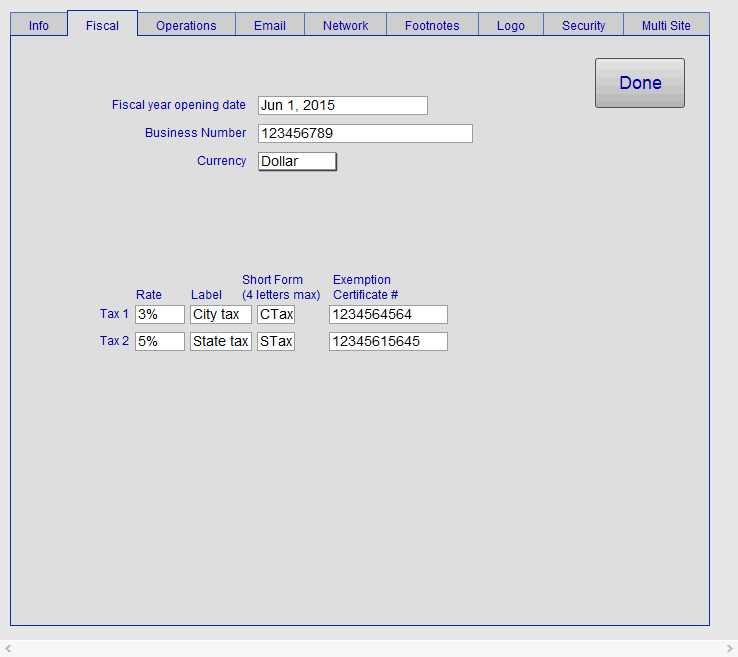Image resolution: width=738 pixels, height=657 pixels.
Task: Click the City tax label field
Action: coord(221,314)
